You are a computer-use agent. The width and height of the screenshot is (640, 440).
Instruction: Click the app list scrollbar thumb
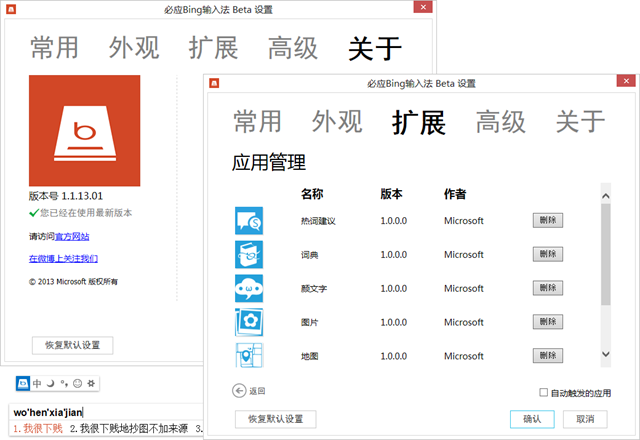tap(606, 254)
